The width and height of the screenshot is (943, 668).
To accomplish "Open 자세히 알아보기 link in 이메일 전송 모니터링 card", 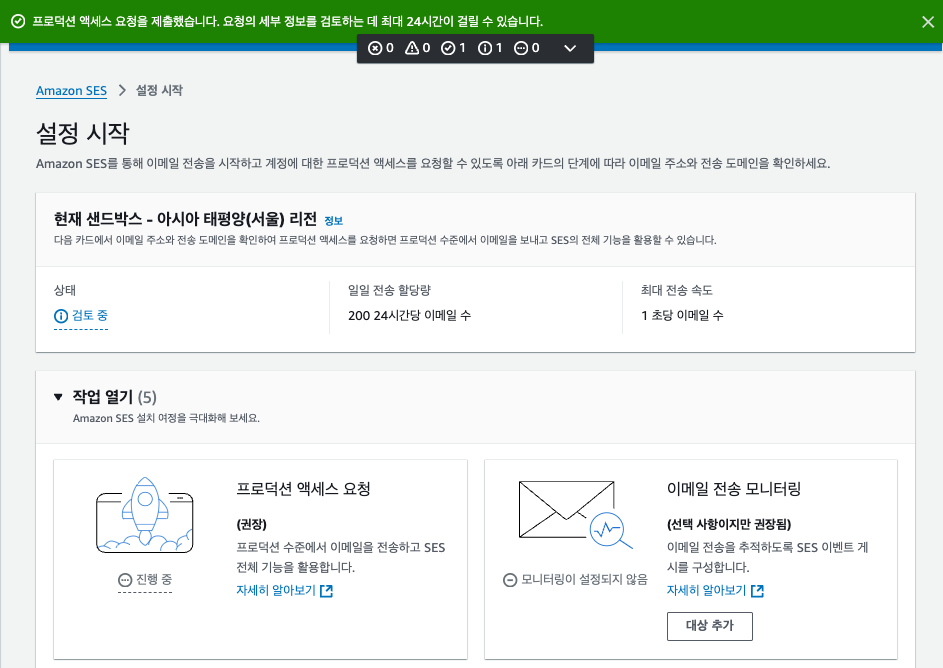I will [707, 590].
